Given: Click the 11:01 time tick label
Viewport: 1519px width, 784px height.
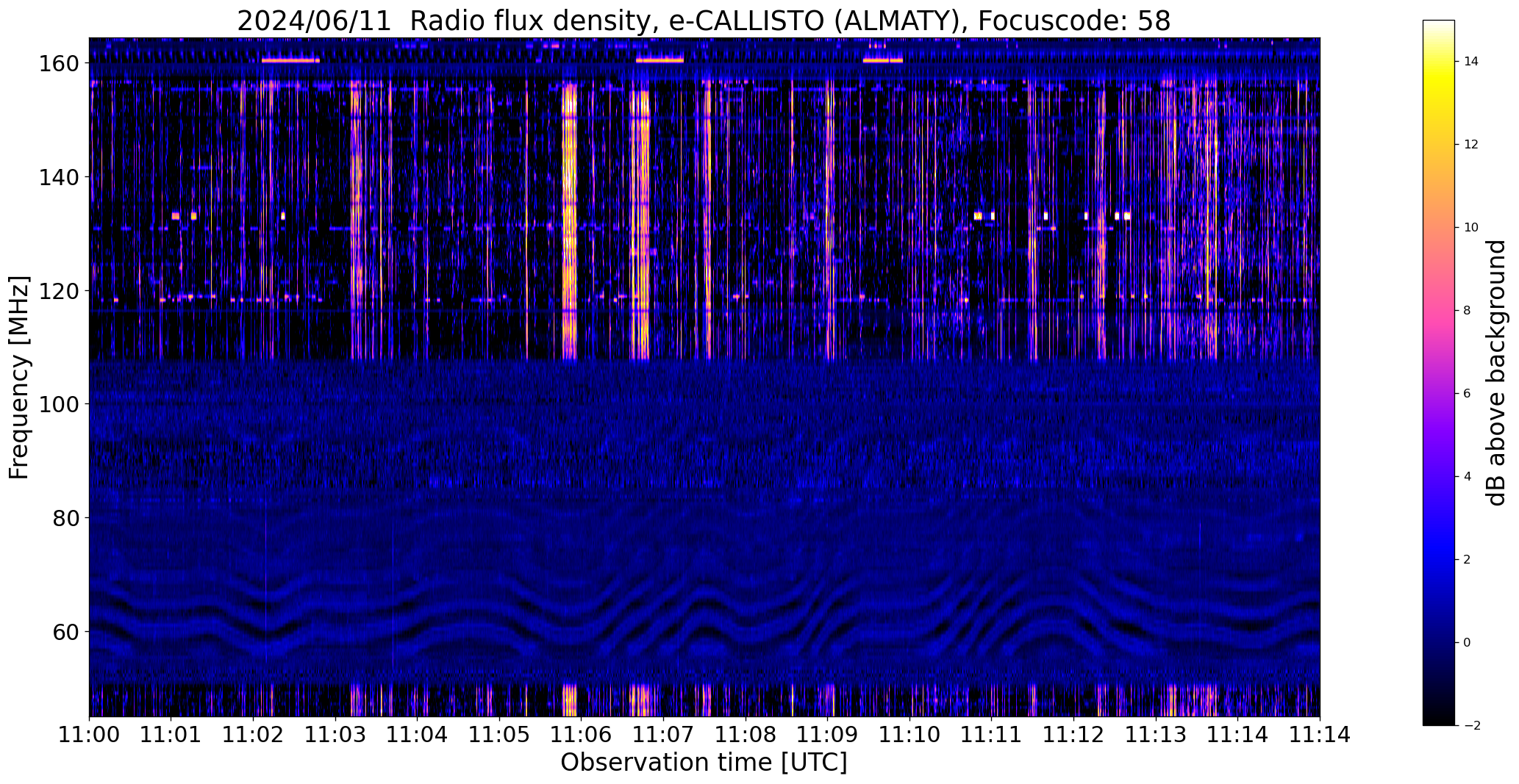Looking at the screenshot, I should tap(171, 735).
